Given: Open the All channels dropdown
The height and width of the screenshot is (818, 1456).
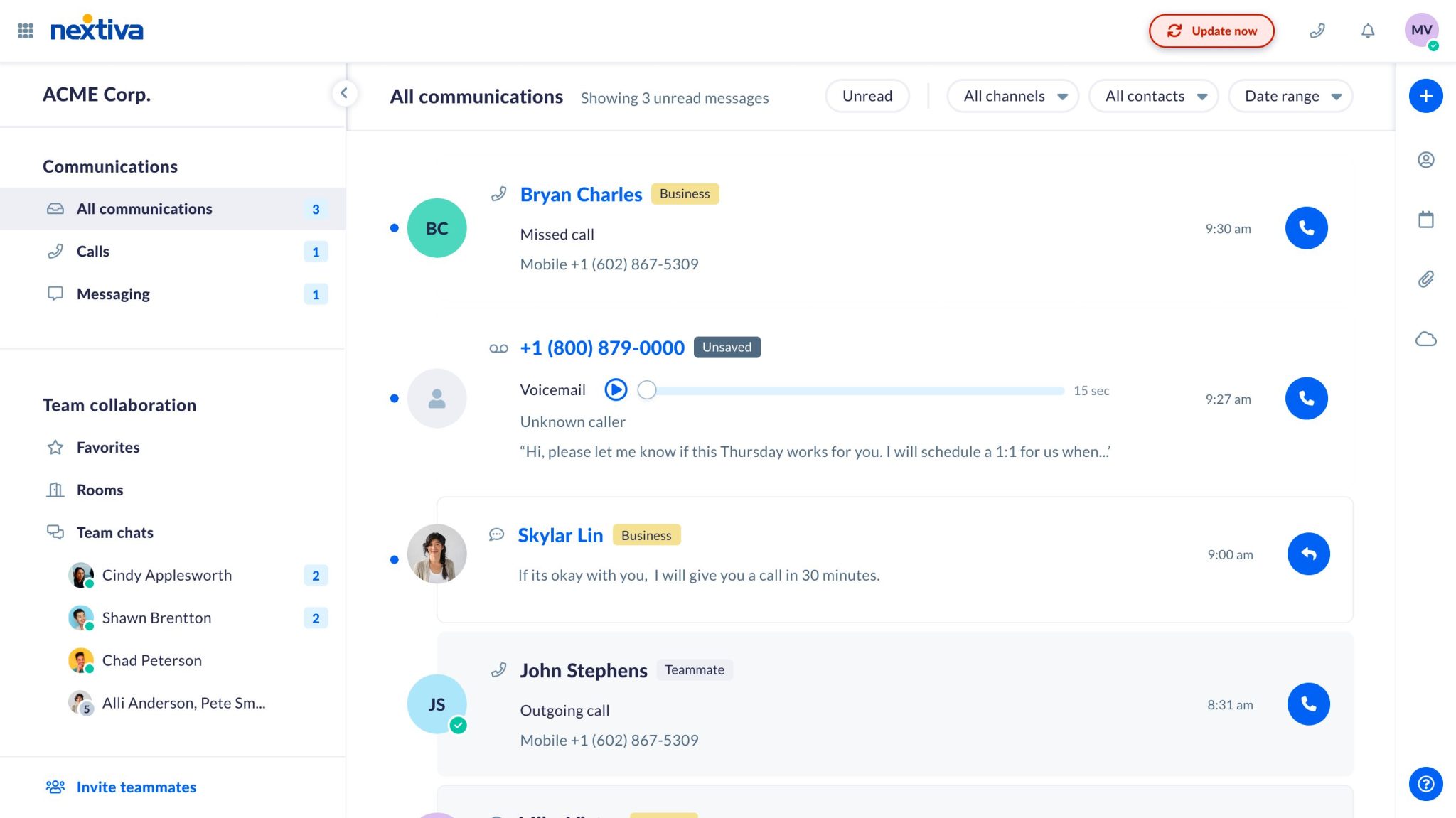Looking at the screenshot, I should (x=1012, y=95).
